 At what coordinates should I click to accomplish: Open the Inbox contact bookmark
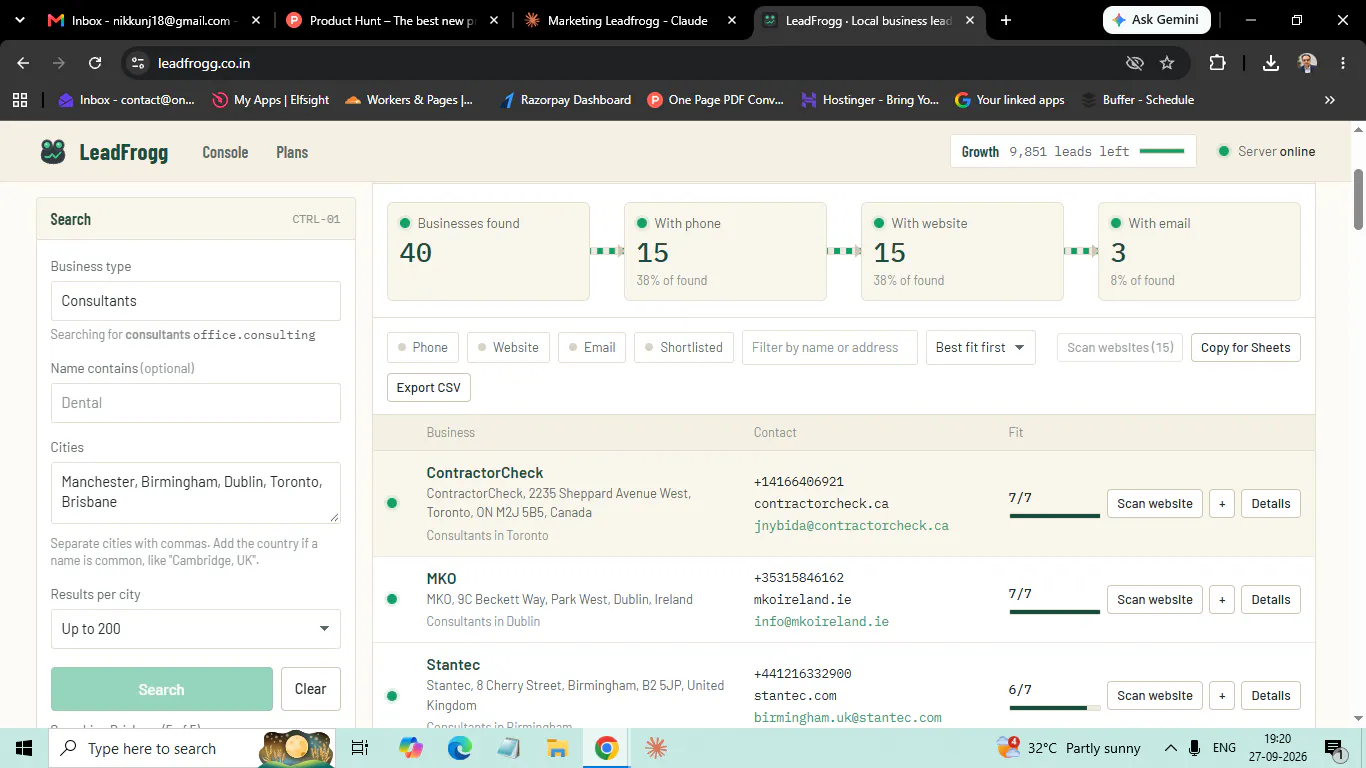pos(127,100)
